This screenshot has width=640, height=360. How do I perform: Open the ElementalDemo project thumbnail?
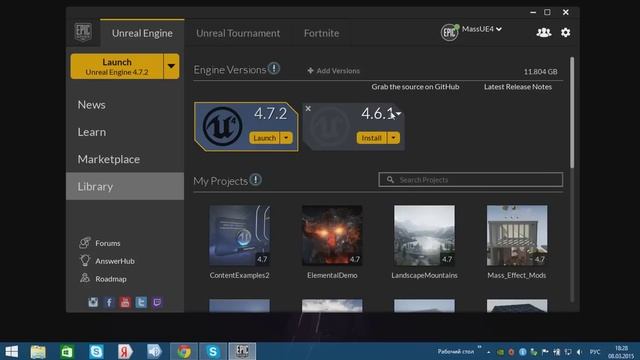point(332,236)
